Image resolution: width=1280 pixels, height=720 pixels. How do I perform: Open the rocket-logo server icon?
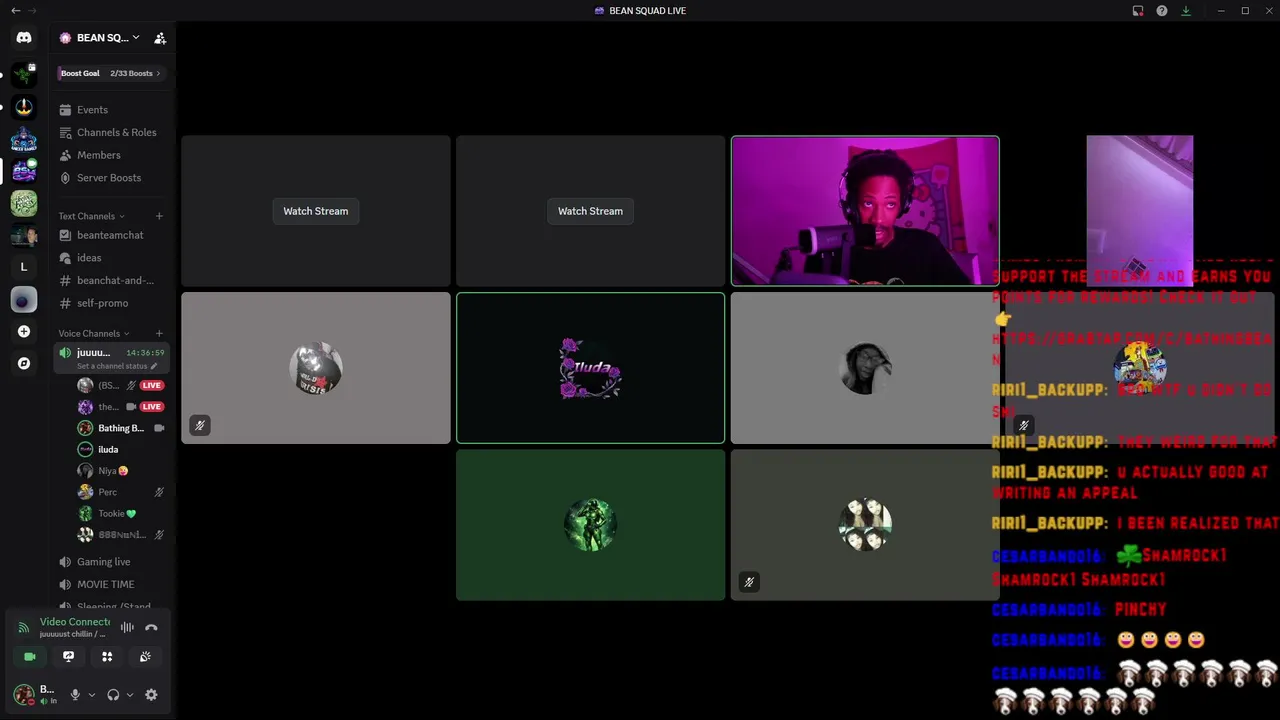24,107
